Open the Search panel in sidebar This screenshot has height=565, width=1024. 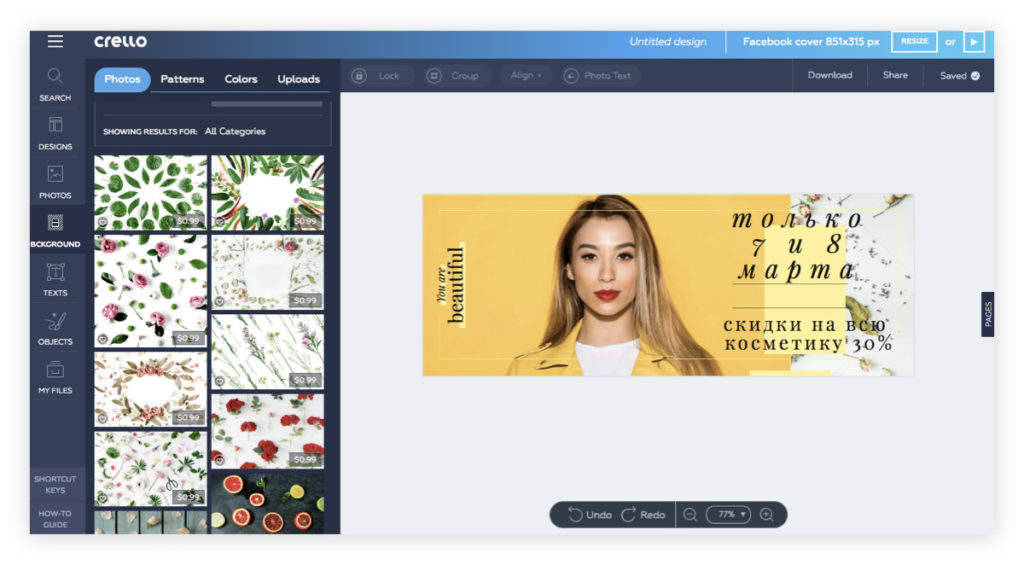55,83
